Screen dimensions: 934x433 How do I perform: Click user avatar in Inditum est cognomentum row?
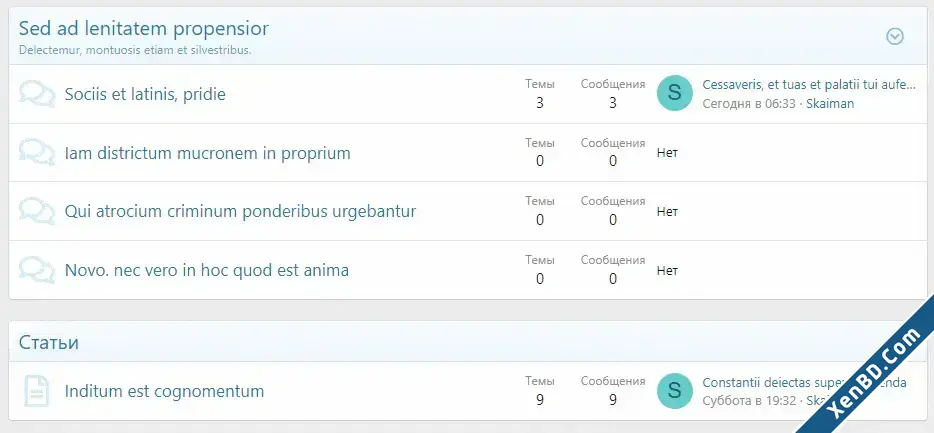coord(674,391)
